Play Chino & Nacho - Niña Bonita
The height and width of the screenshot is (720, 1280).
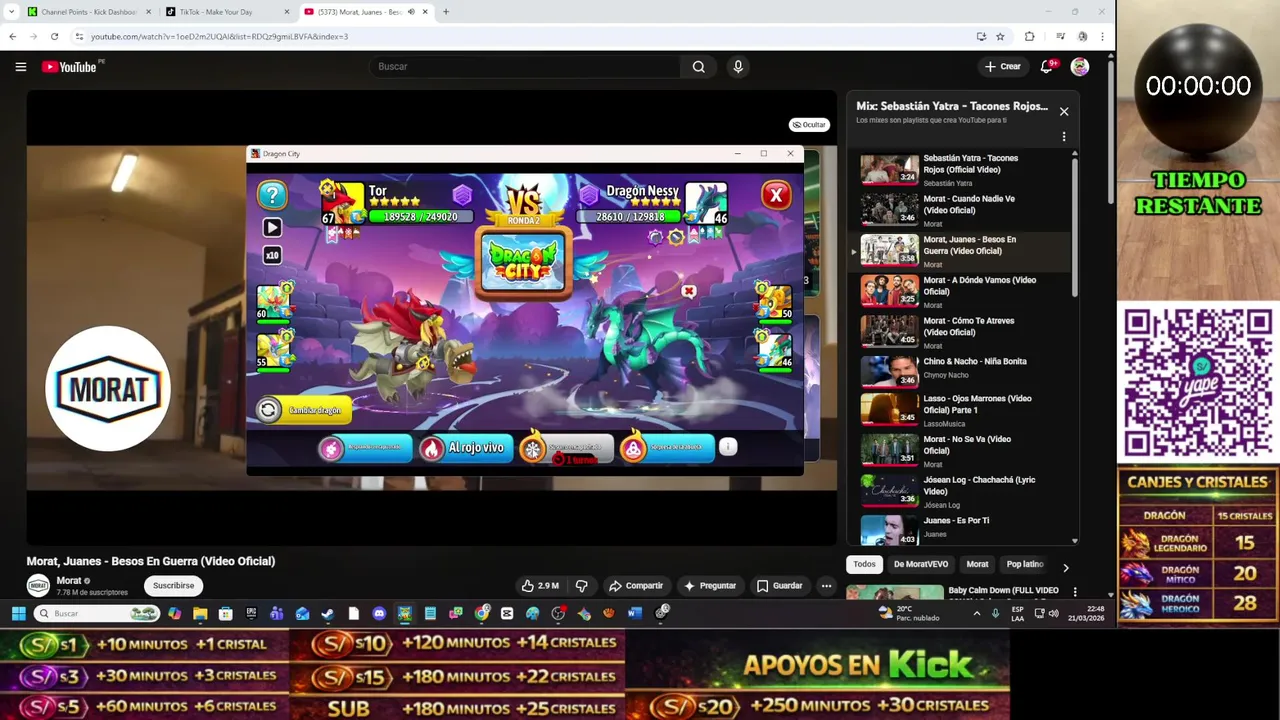tap(960, 370)
